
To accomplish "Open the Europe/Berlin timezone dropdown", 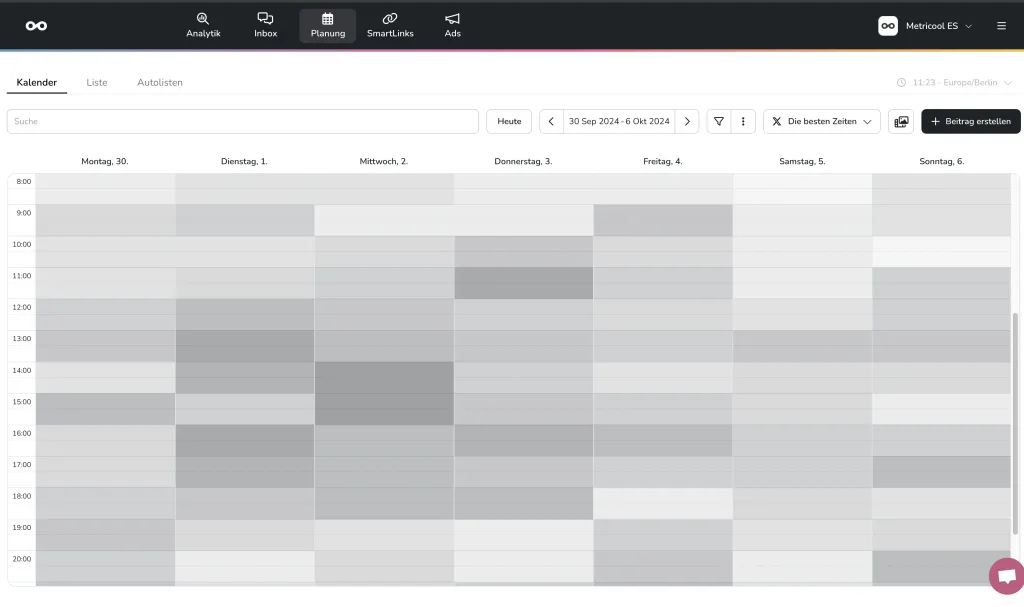I will 954,82.
